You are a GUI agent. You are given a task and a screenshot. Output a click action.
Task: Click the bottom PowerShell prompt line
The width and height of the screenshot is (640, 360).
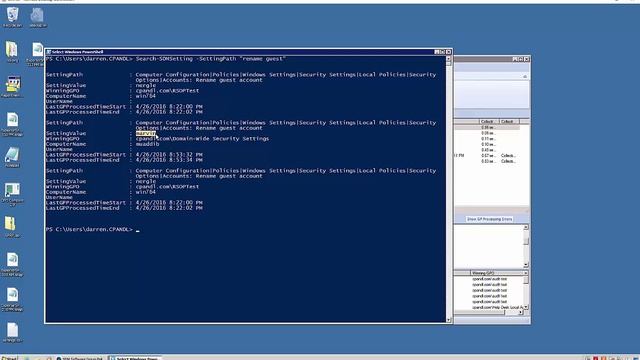[93, 229]
